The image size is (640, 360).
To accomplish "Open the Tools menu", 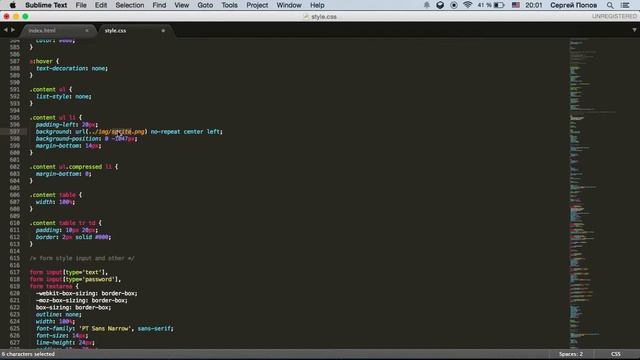I will tap(229, 5).
